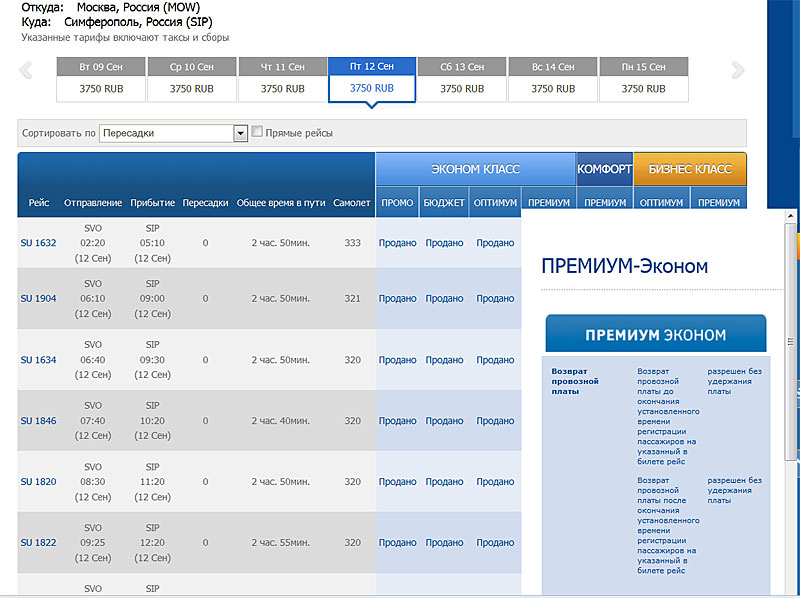This screenshot has width=800, height=598.
Task: Click the ПРЕМИУМ ЭКОНОМ banner in popup
Action: coord(656,334)
